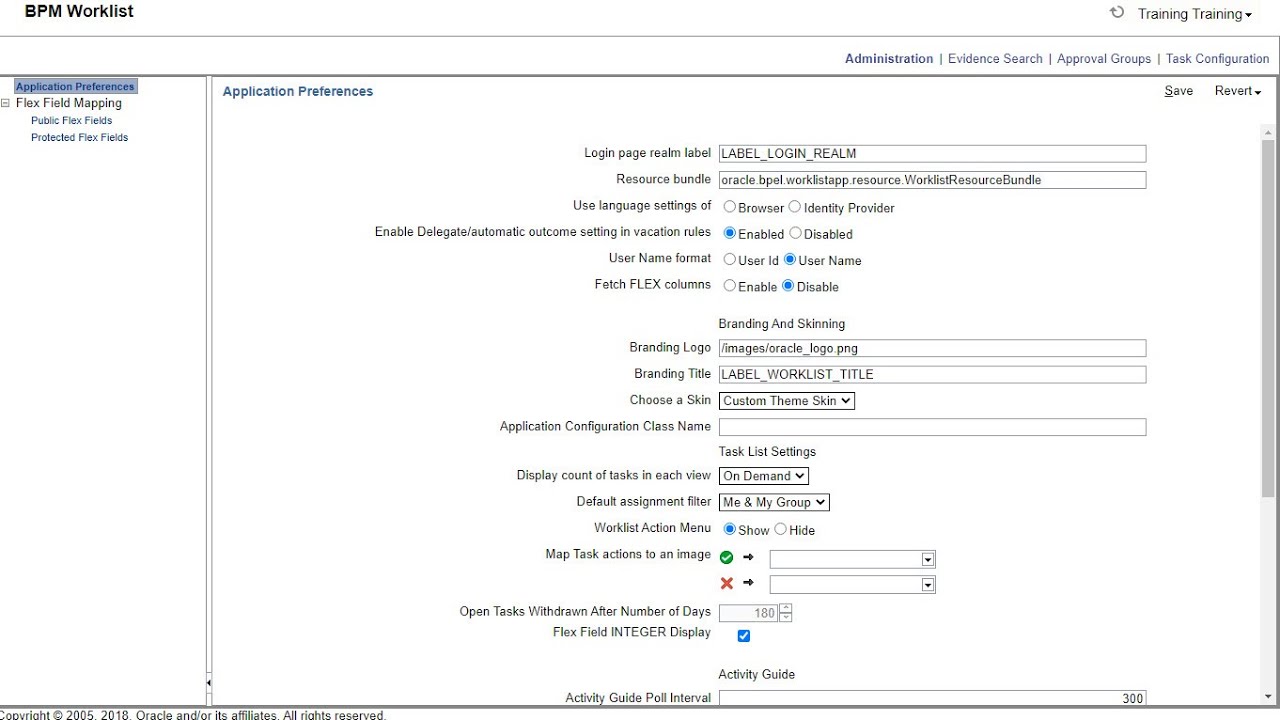Select Browser for language settings

(x=730, y=207)
